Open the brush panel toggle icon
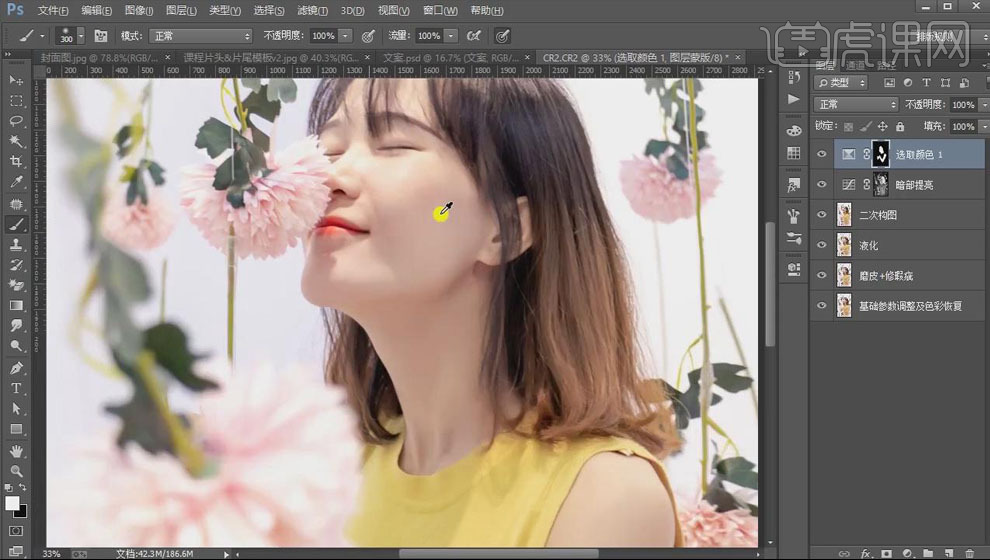 (100, 35)
